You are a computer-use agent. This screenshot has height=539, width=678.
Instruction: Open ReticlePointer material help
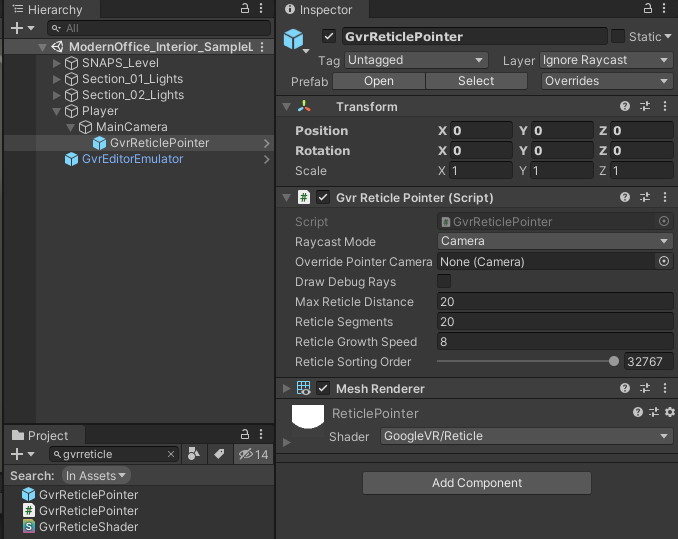coord(638,412)
